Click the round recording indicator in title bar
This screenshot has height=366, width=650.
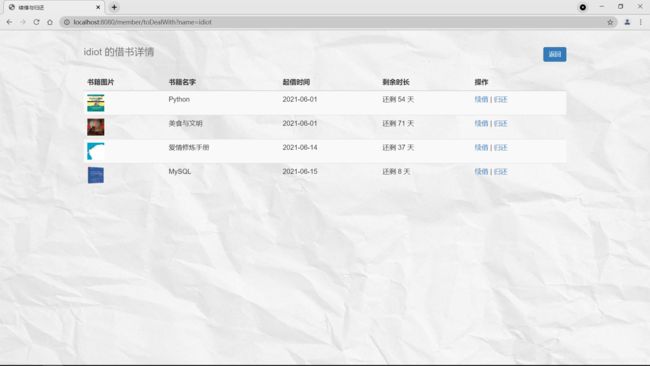click(582, 7)
